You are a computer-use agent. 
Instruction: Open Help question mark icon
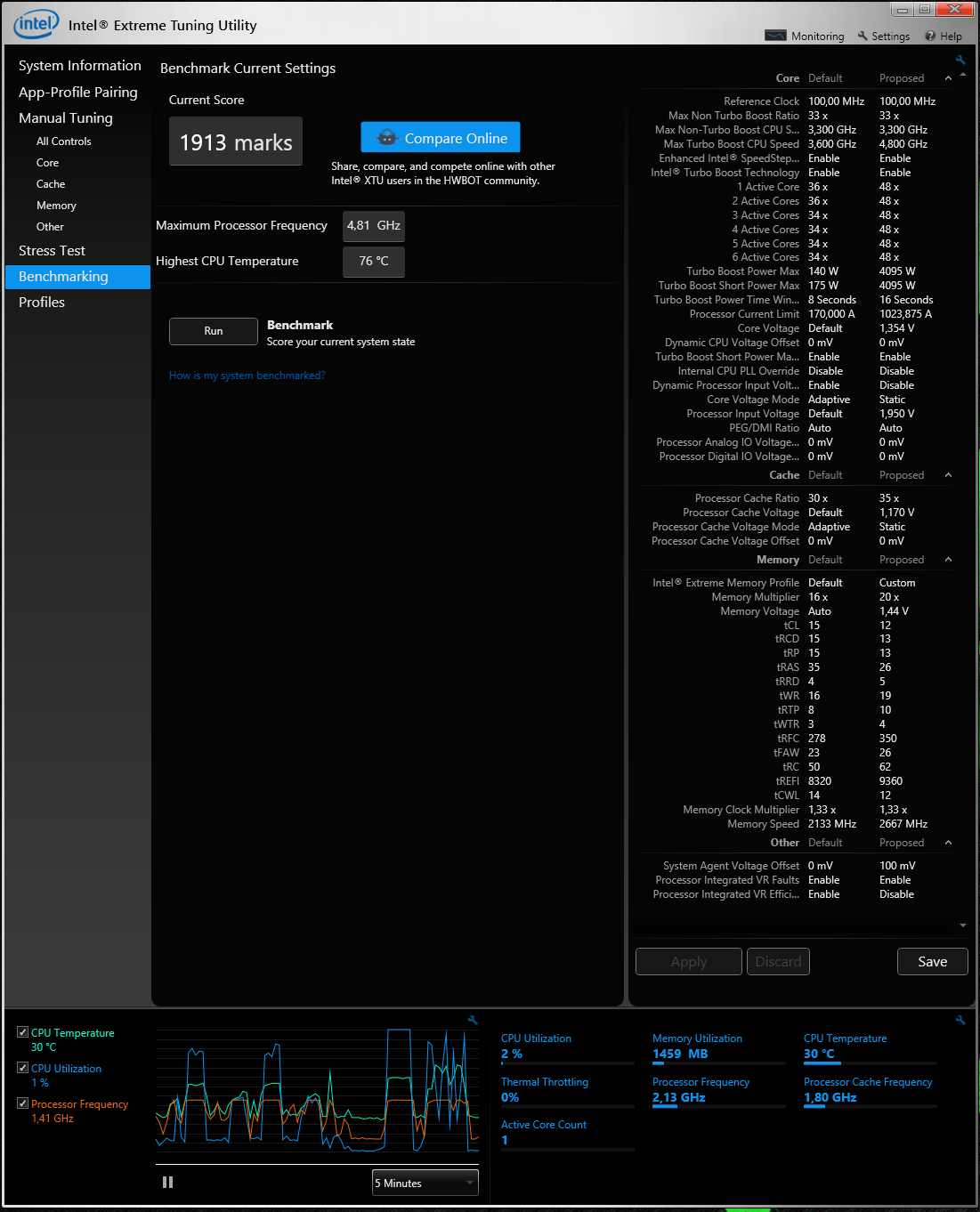click(x=930, y=36)
